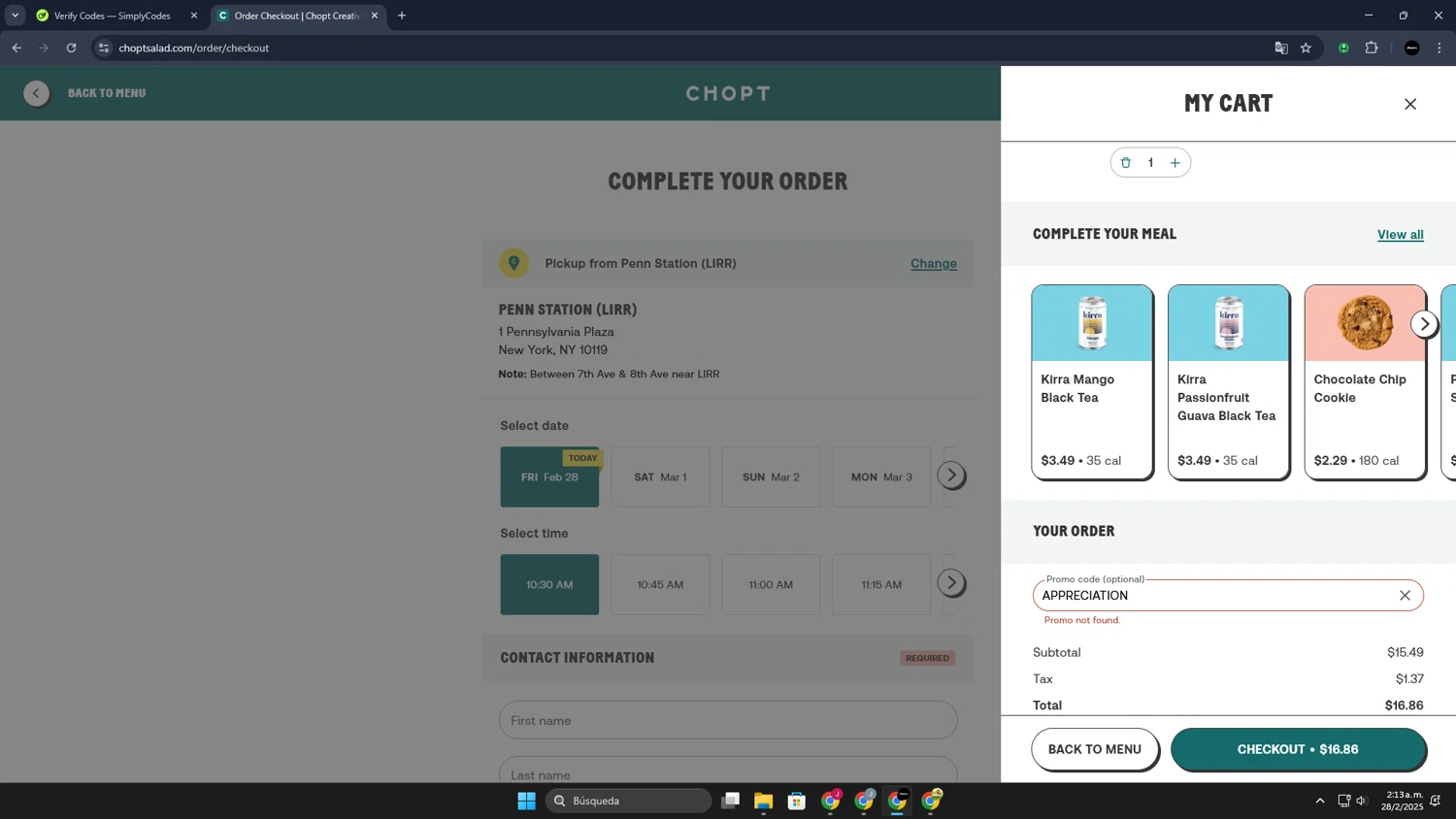Open volume control in tray
The width and height of the screenshot is (1456, 819).
1362,801
